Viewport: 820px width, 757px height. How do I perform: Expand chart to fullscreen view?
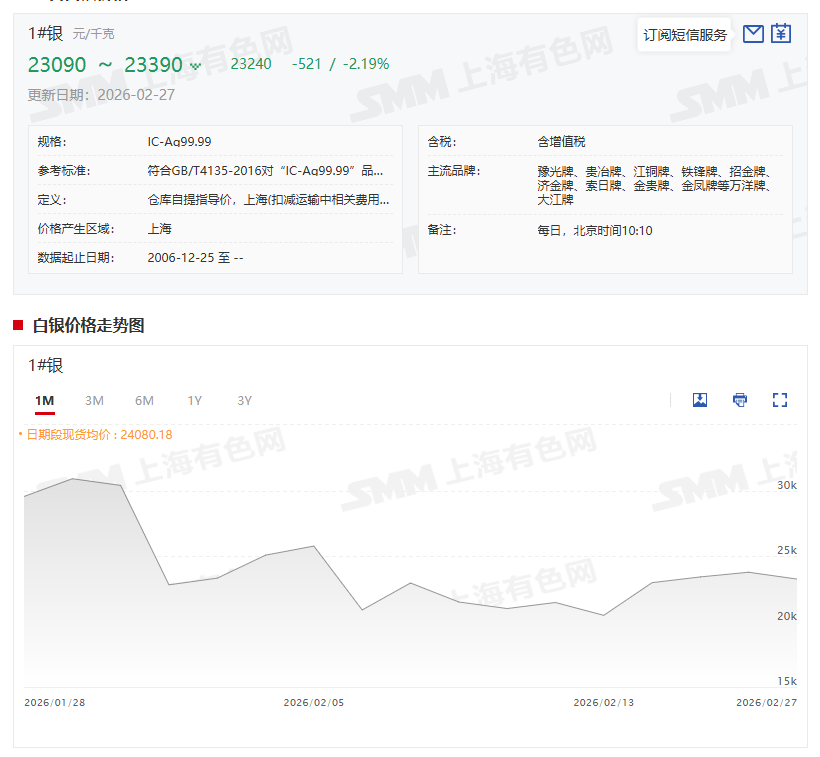(x=780, y=400)
